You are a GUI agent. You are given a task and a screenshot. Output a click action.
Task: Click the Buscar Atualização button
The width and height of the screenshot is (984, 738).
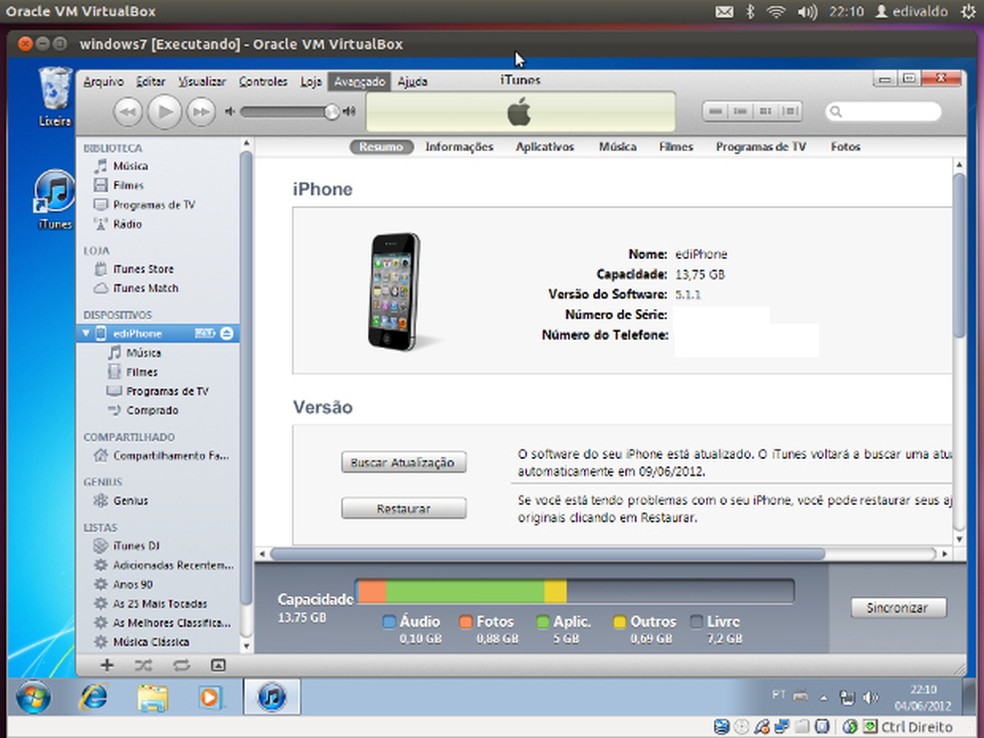pos(403,463)
